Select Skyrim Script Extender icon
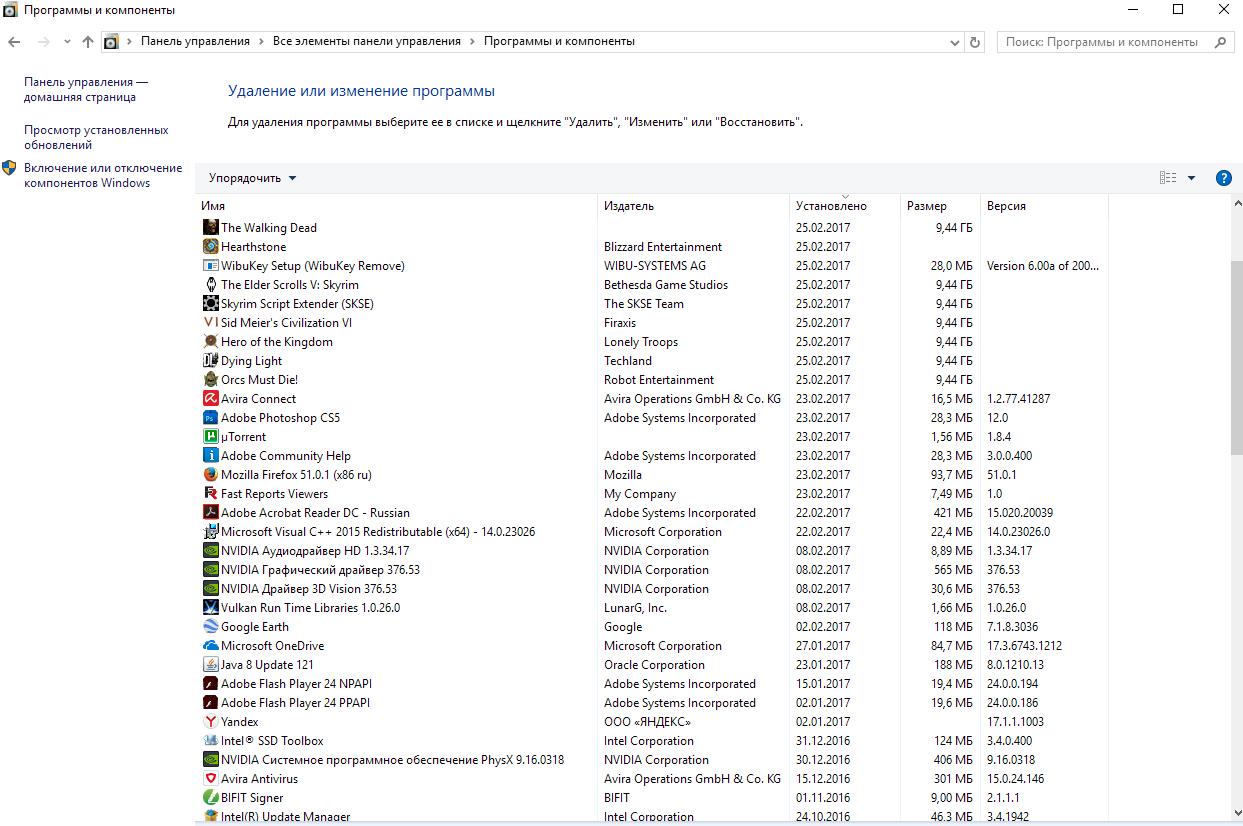This screenshot has width=1243, height=826. click(211, 304)
